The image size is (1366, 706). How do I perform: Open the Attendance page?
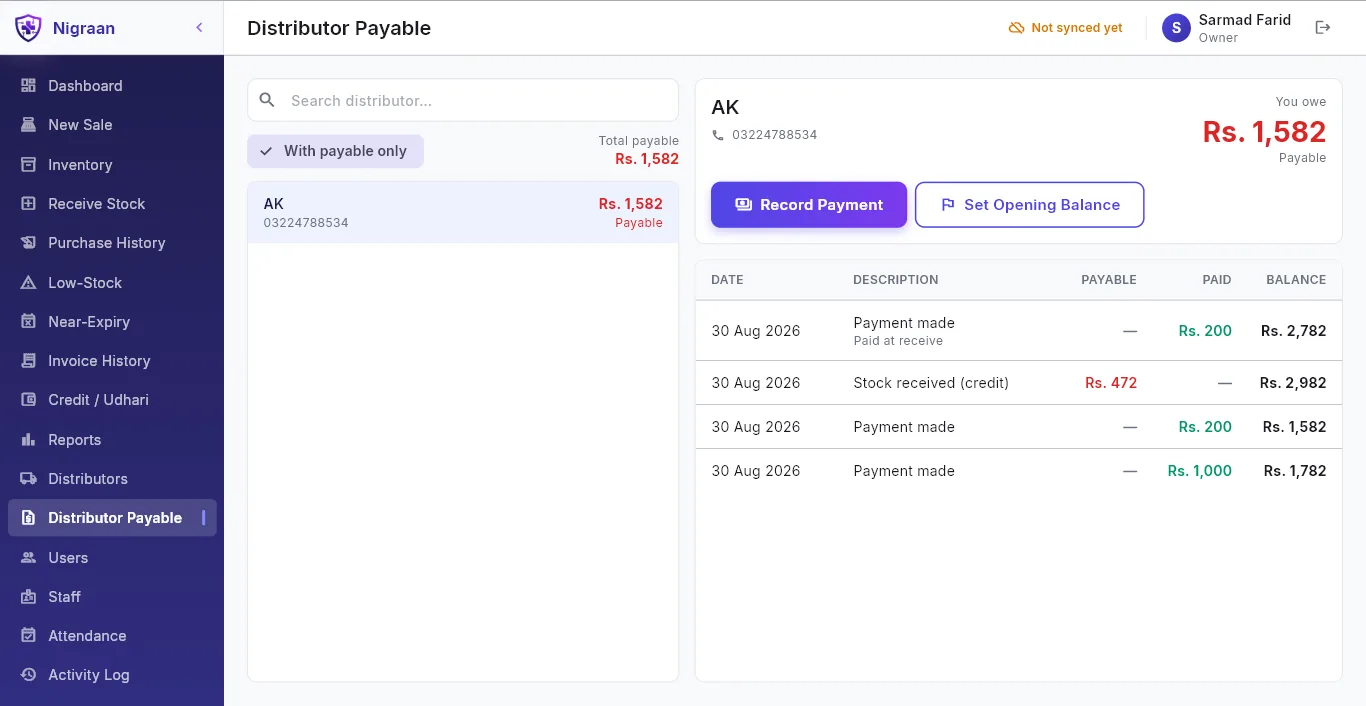(x=112, y=636)
